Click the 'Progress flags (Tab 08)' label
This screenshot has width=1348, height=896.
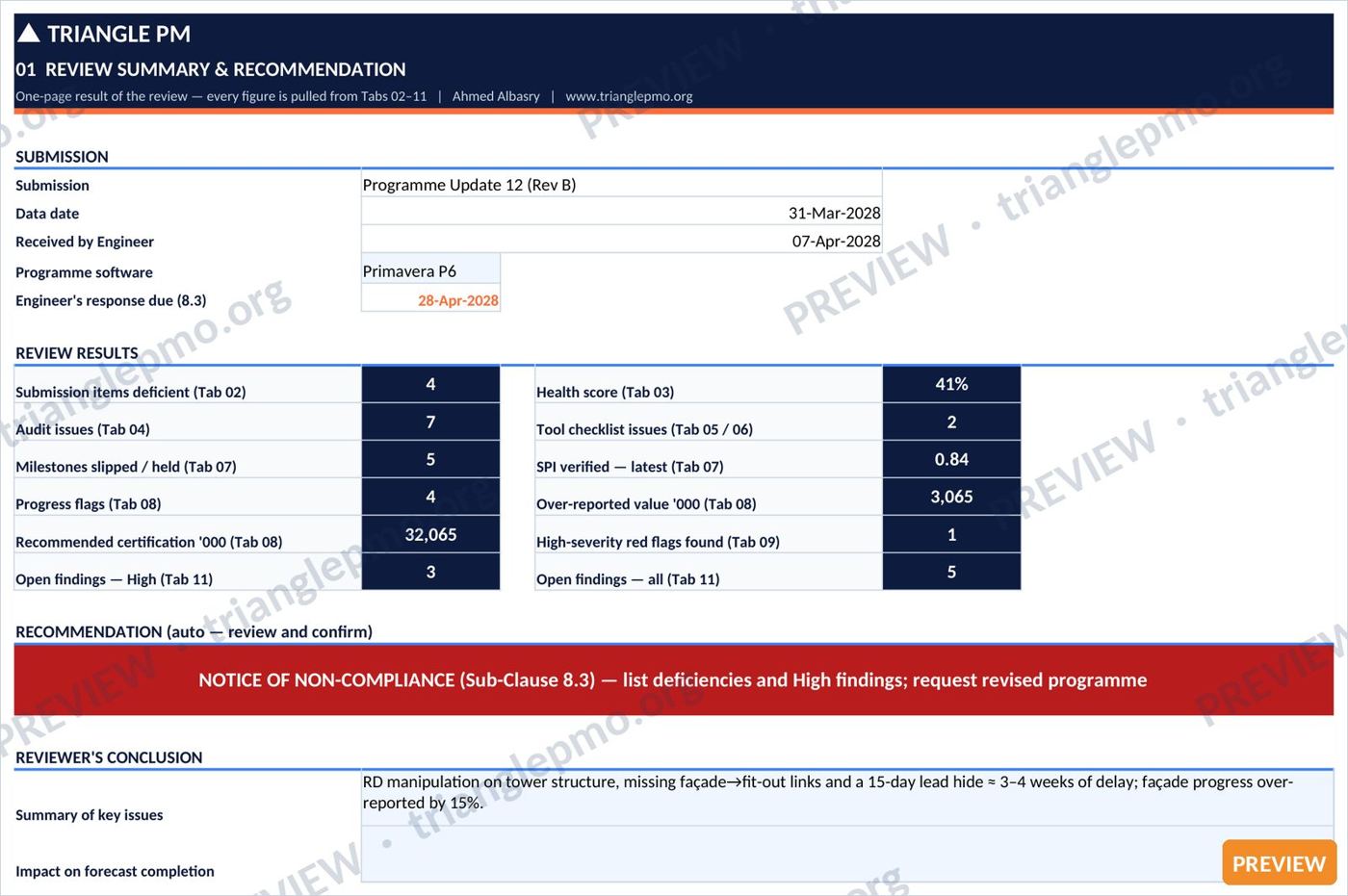89,503
